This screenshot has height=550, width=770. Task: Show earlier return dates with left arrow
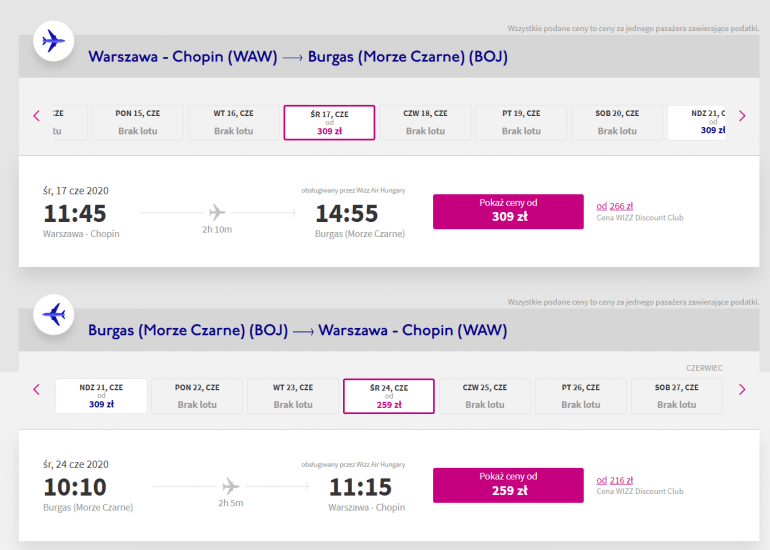(36, 389)
